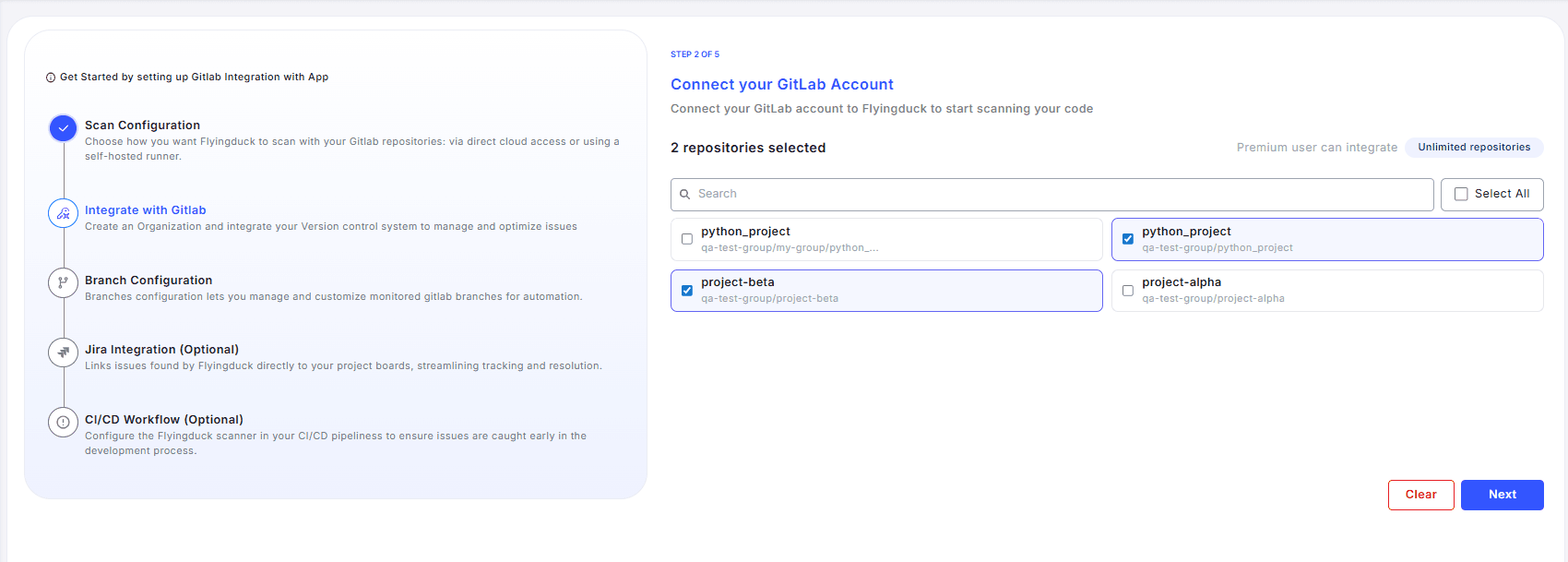
Task: Check the project-alpha repository checkbox
Action: pyautogui.click(x=1128, y=291)
